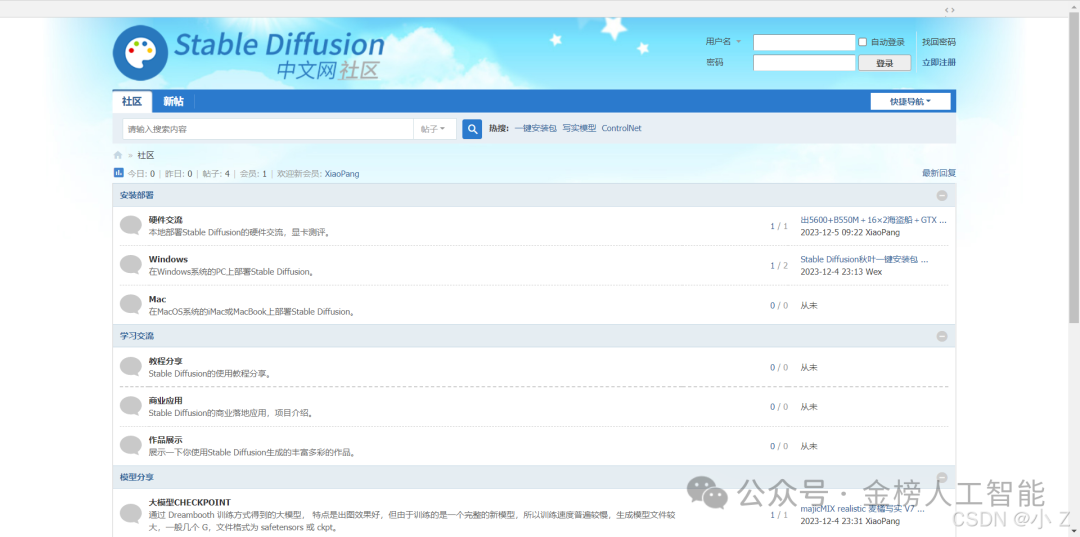Click the speech bubble icon for Mac forum

point(131,304)
